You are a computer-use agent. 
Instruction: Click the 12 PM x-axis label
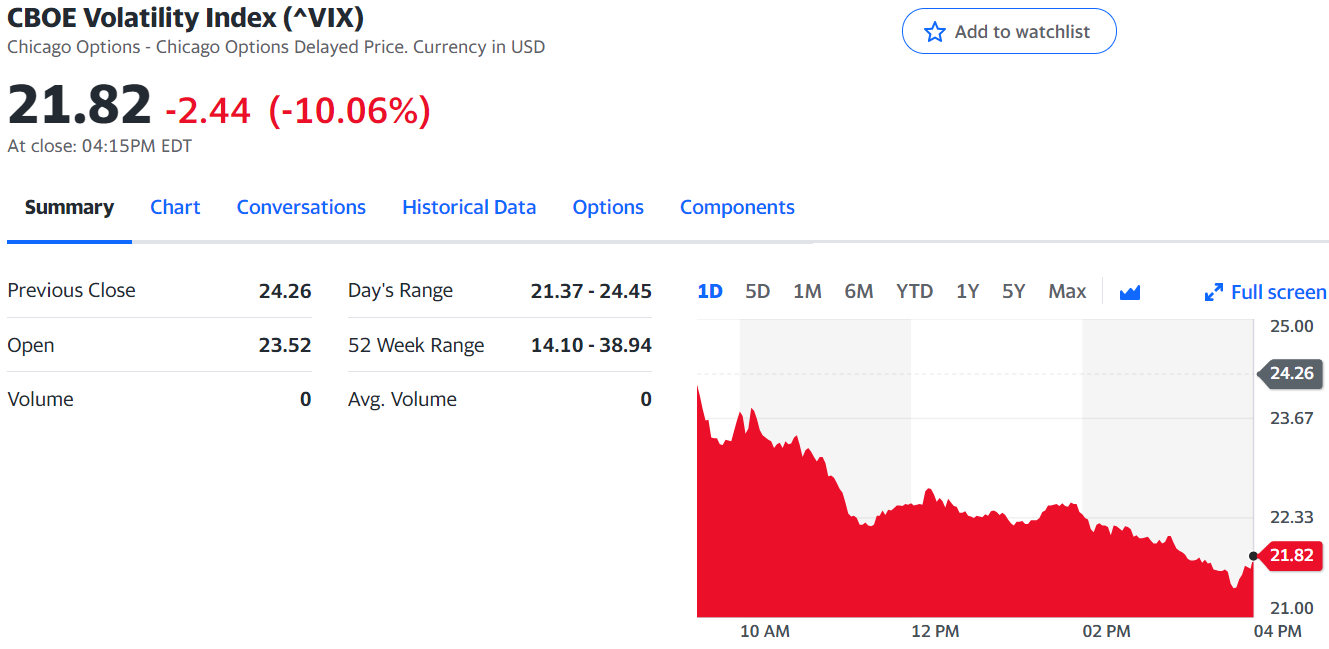pyautogui.click(x=935, y=631)
